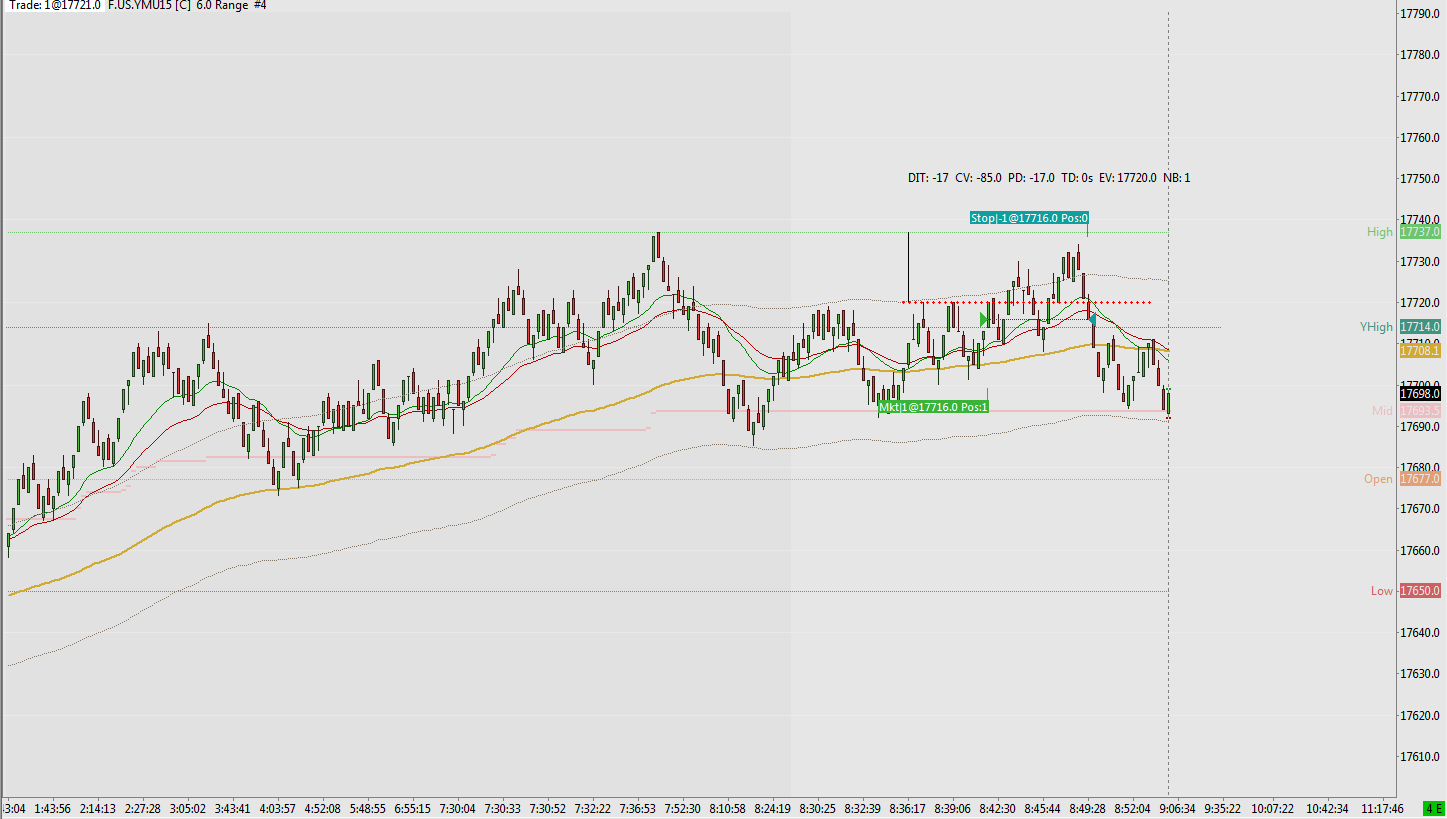Click the 8:36:17 time axis label
The image size is (1447, 819).
tap(908, 808)
